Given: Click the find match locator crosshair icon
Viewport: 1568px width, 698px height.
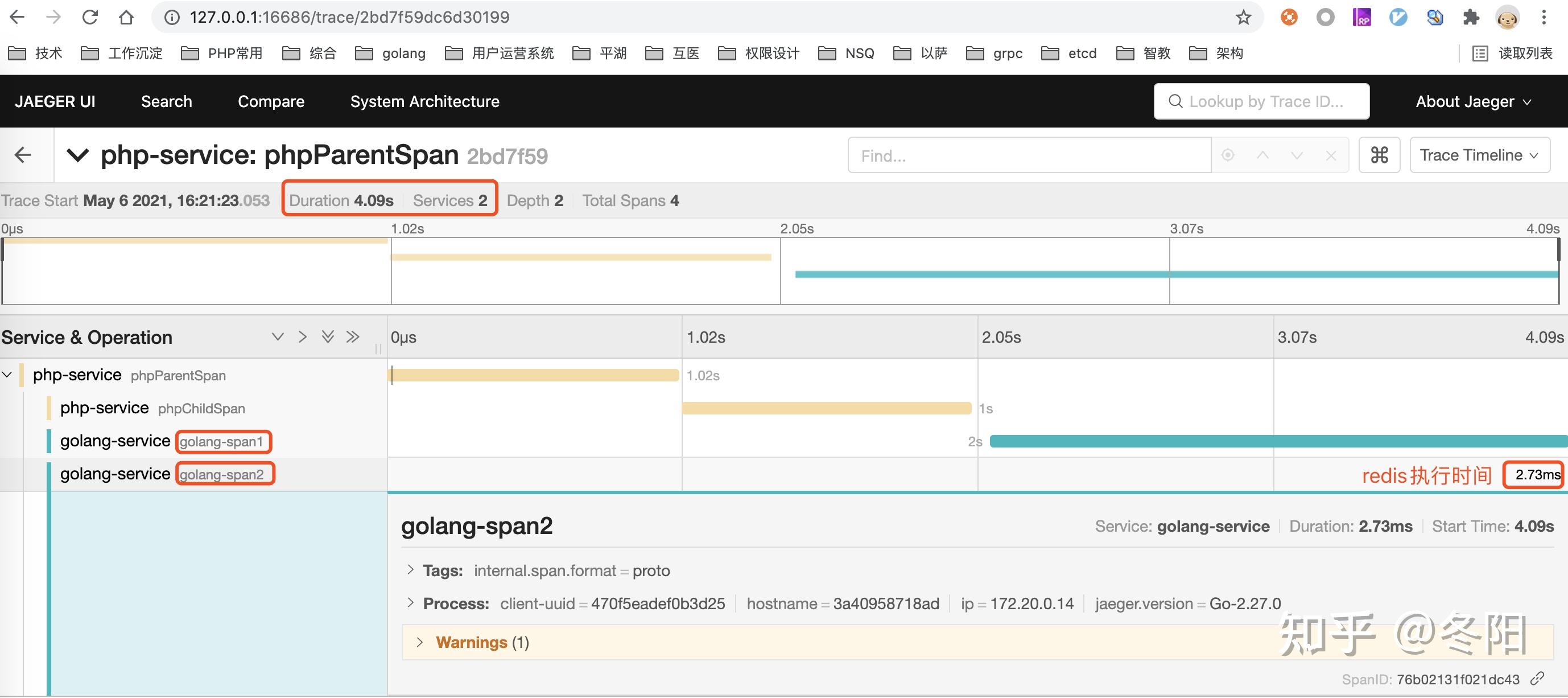Looking at the screenshot, I should [1228, 155].
